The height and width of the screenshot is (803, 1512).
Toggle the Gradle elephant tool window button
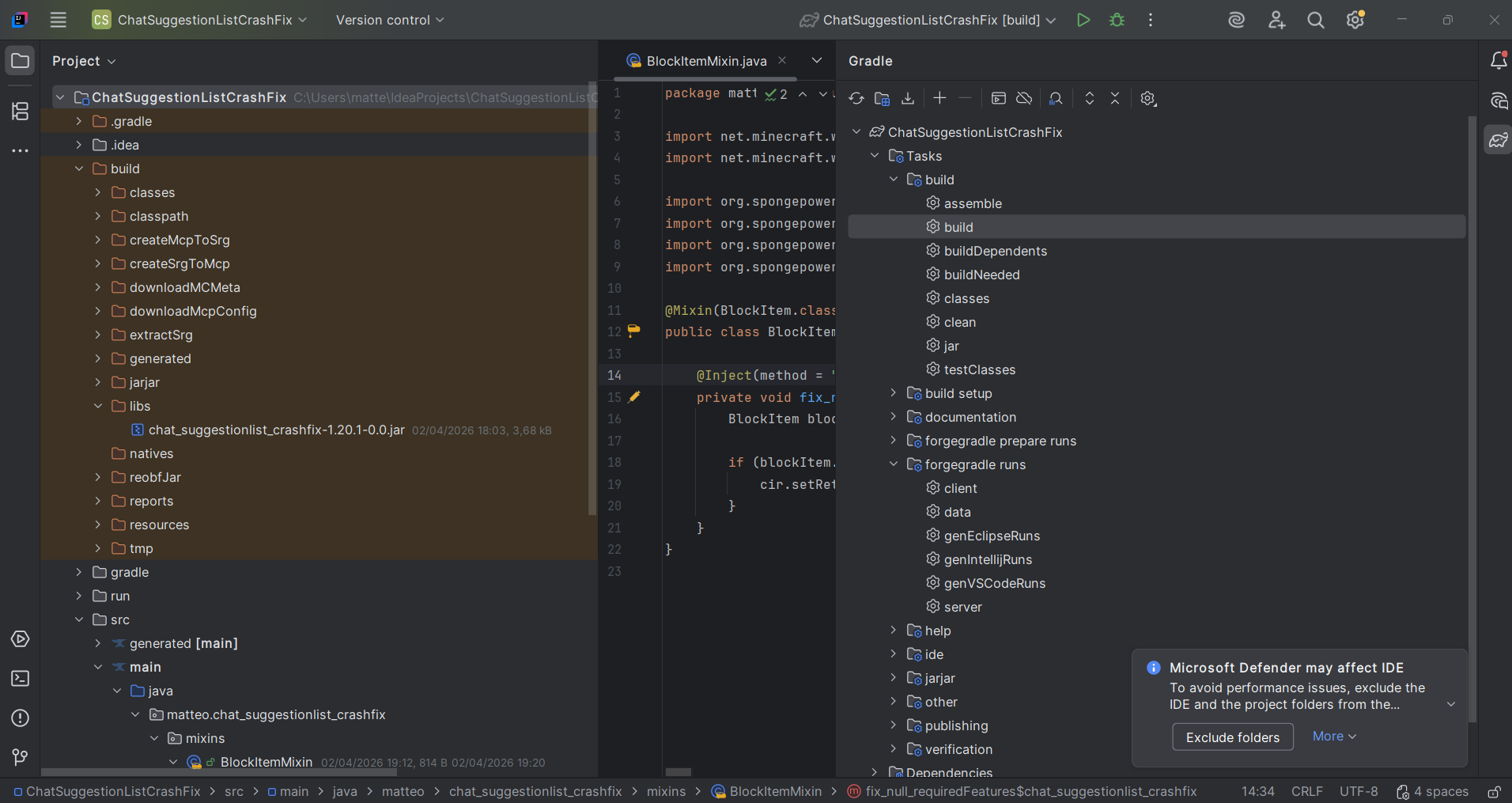[1499, 140]
